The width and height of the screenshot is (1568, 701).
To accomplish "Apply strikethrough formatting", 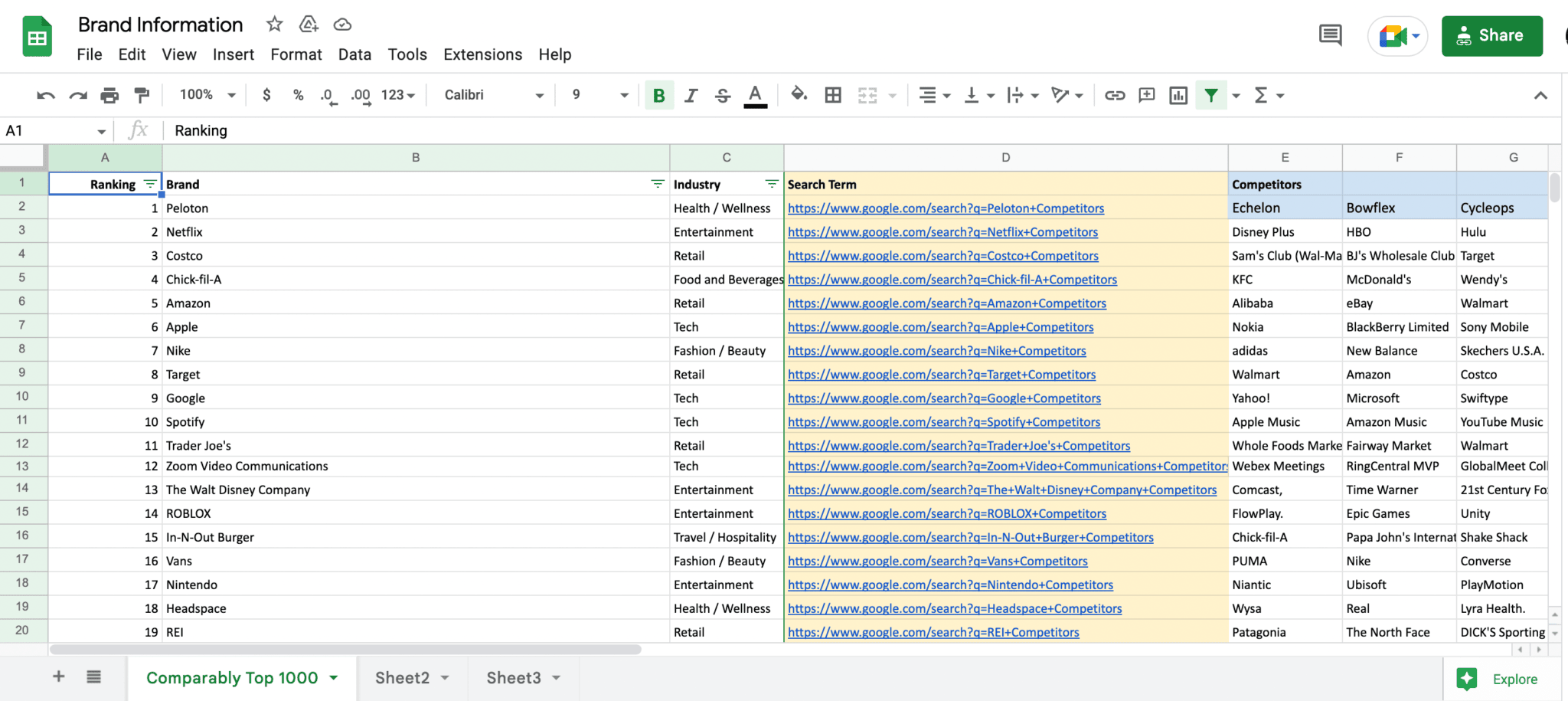I will [x=723, y=95].
